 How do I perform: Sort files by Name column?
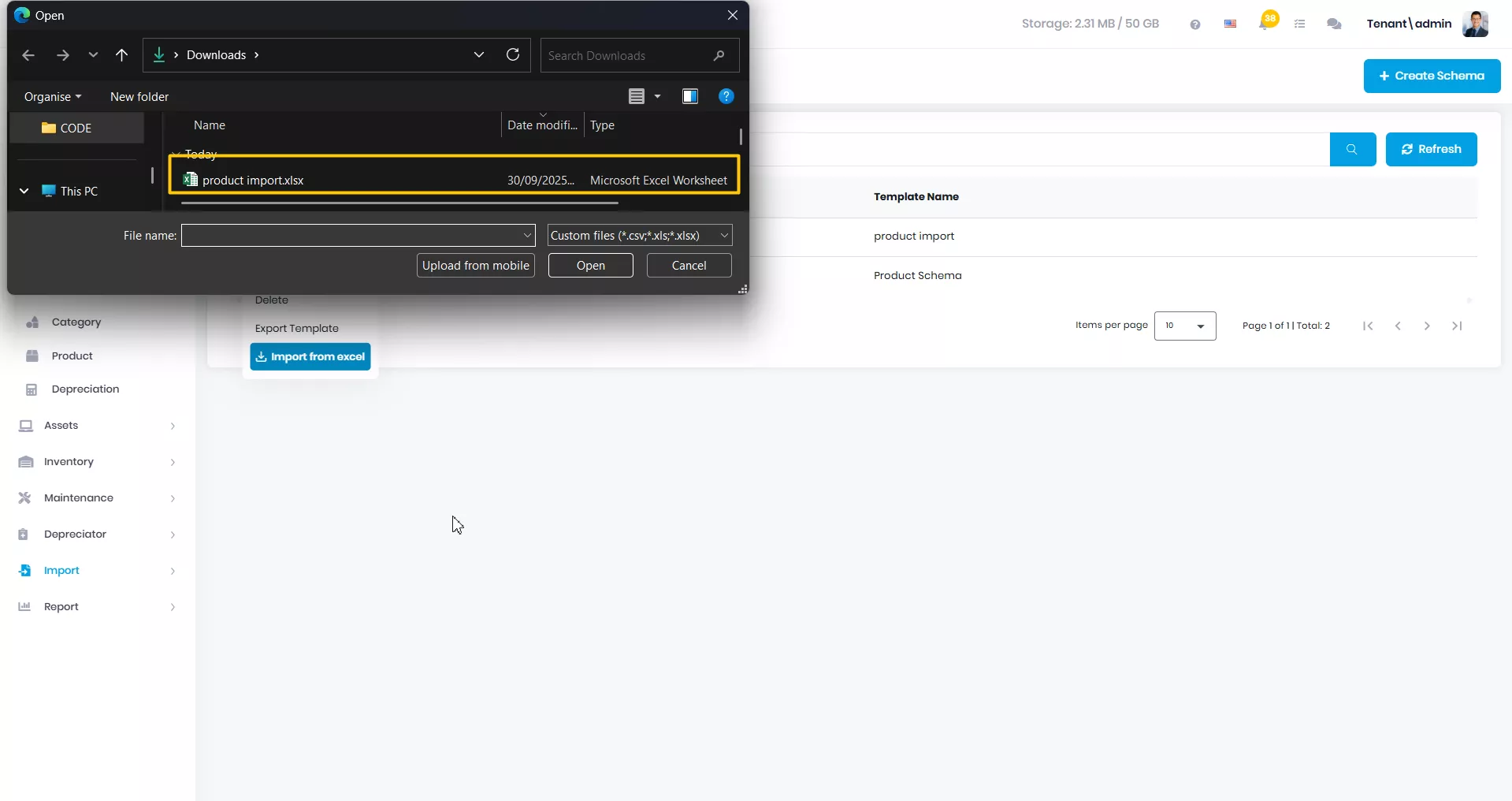pos(210,125)
